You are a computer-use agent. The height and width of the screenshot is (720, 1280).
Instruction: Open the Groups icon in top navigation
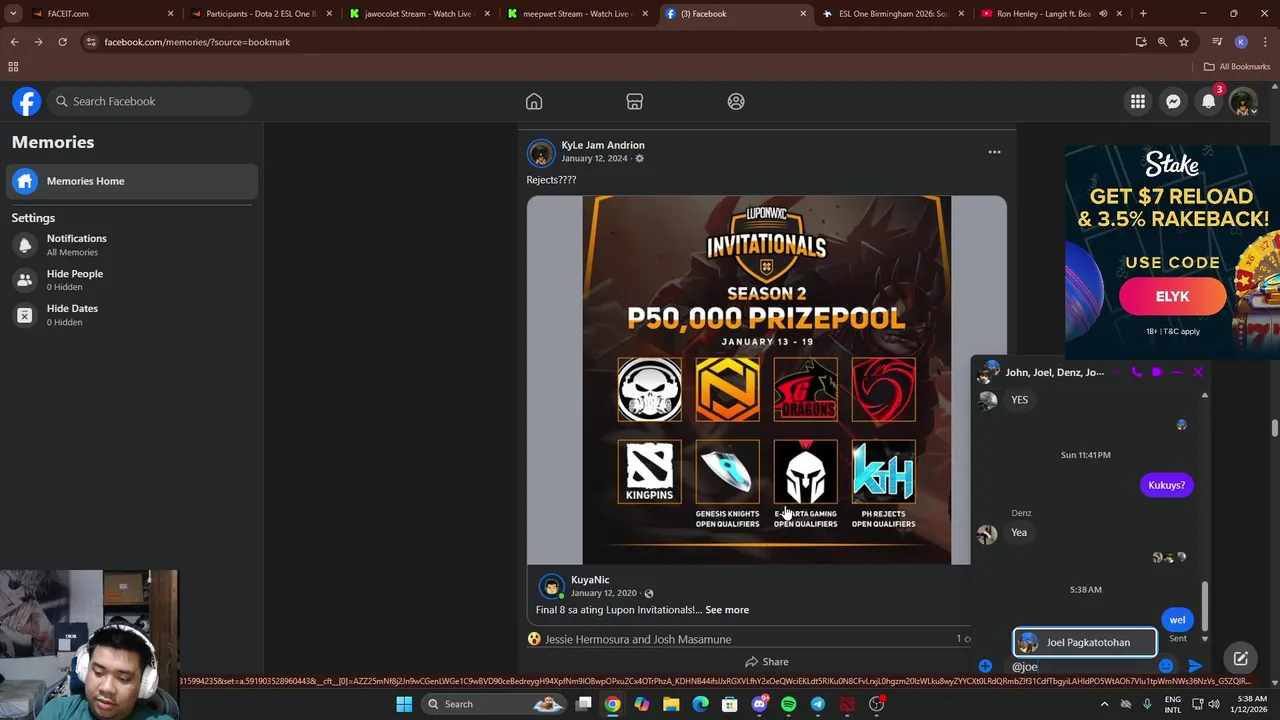pyautogui.click(x=736, y=101)
